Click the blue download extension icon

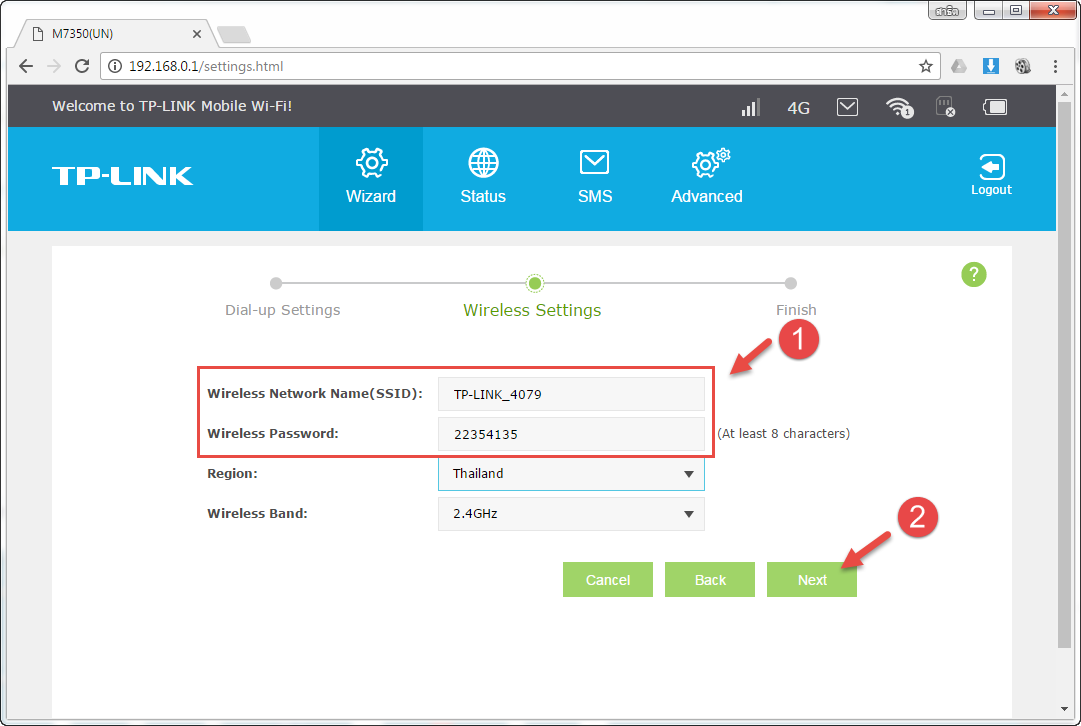click(x=991, y=66)
